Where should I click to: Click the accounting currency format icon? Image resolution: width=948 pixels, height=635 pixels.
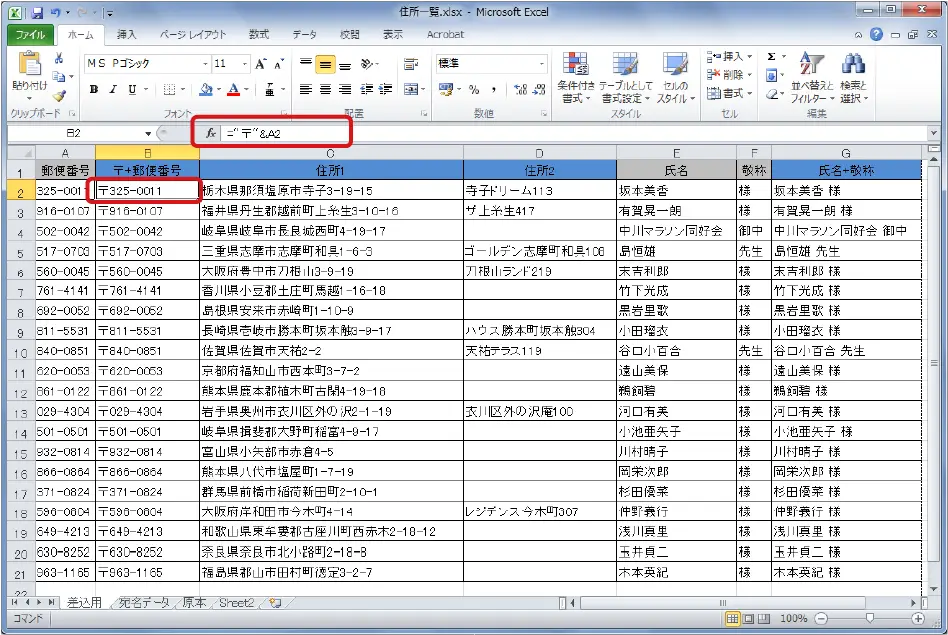446,90
